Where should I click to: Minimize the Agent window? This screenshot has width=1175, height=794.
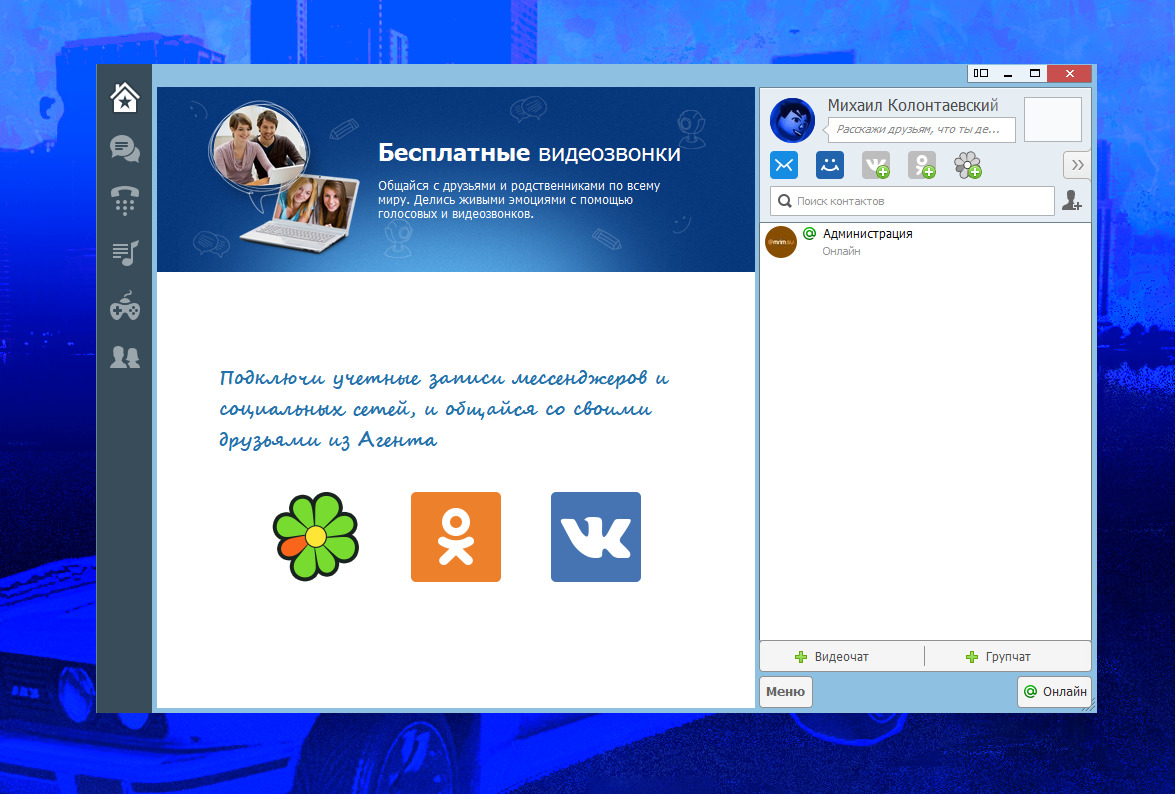pos(1008,73)
